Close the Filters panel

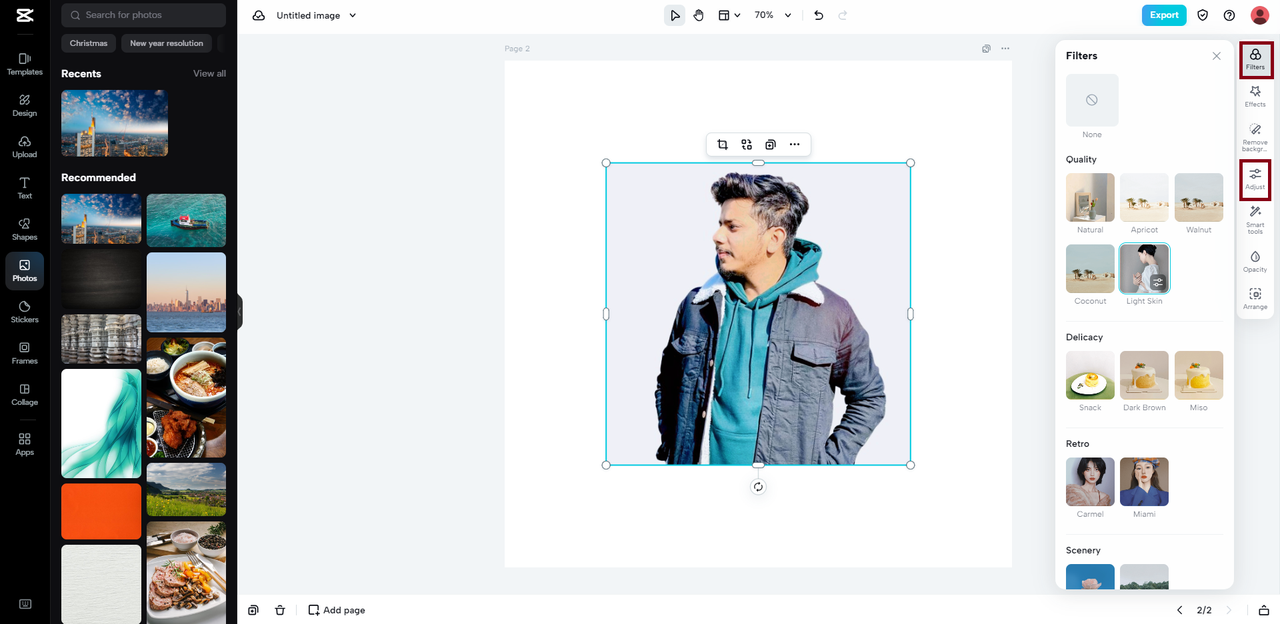coord(1216,56)
